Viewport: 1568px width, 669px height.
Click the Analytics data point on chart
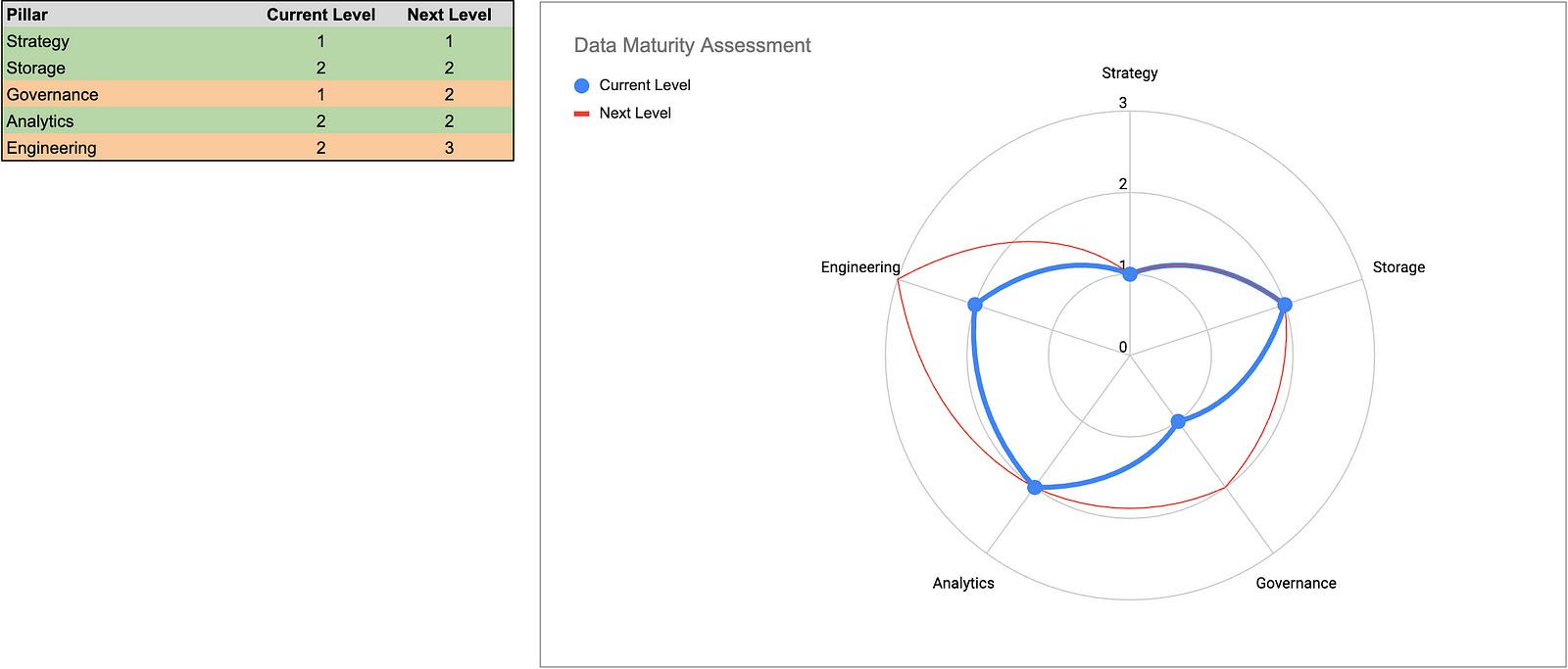pos(1034,487)
